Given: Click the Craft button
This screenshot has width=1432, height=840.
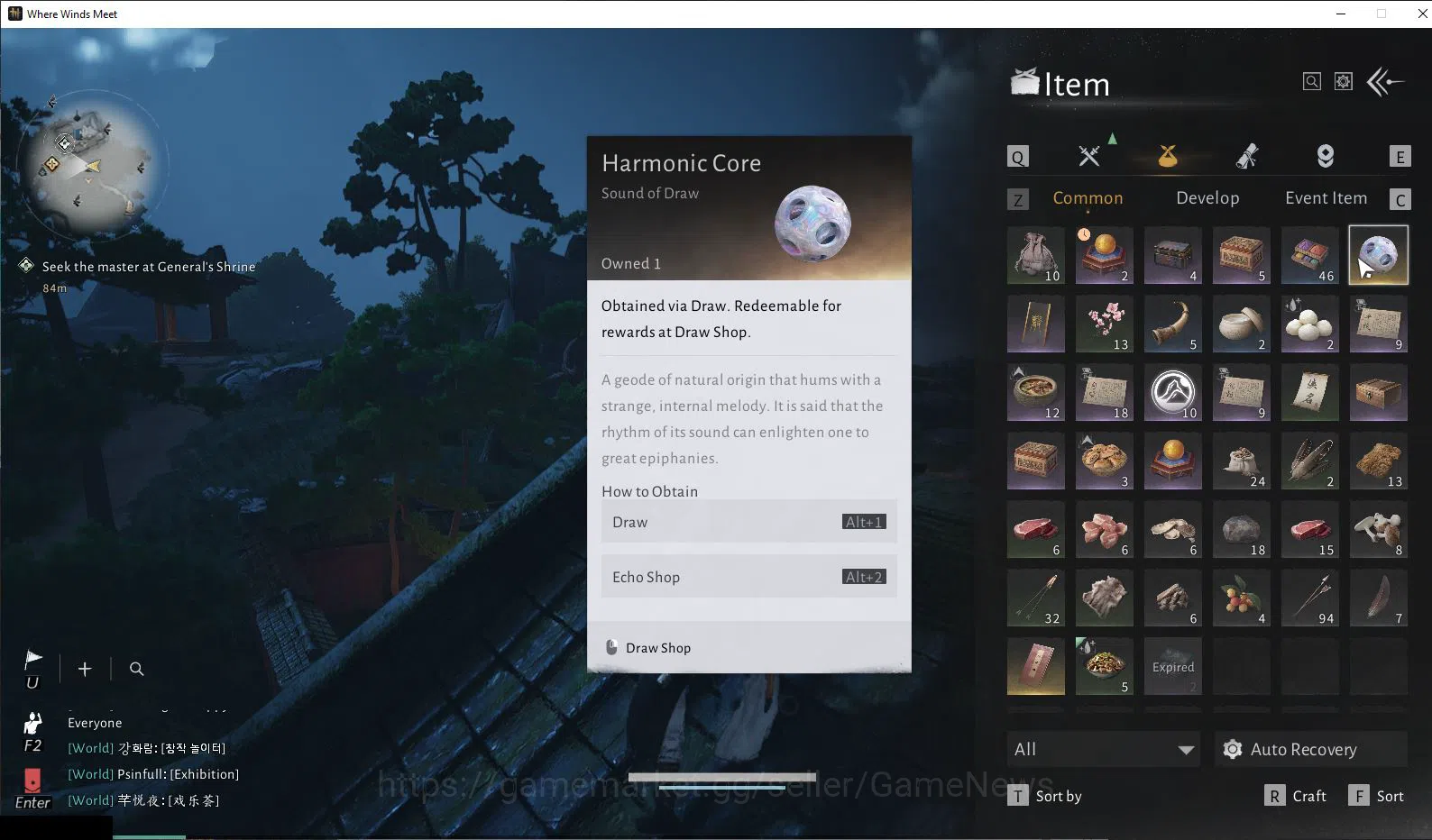Looking at the screenshot, I should point(1296,796).
